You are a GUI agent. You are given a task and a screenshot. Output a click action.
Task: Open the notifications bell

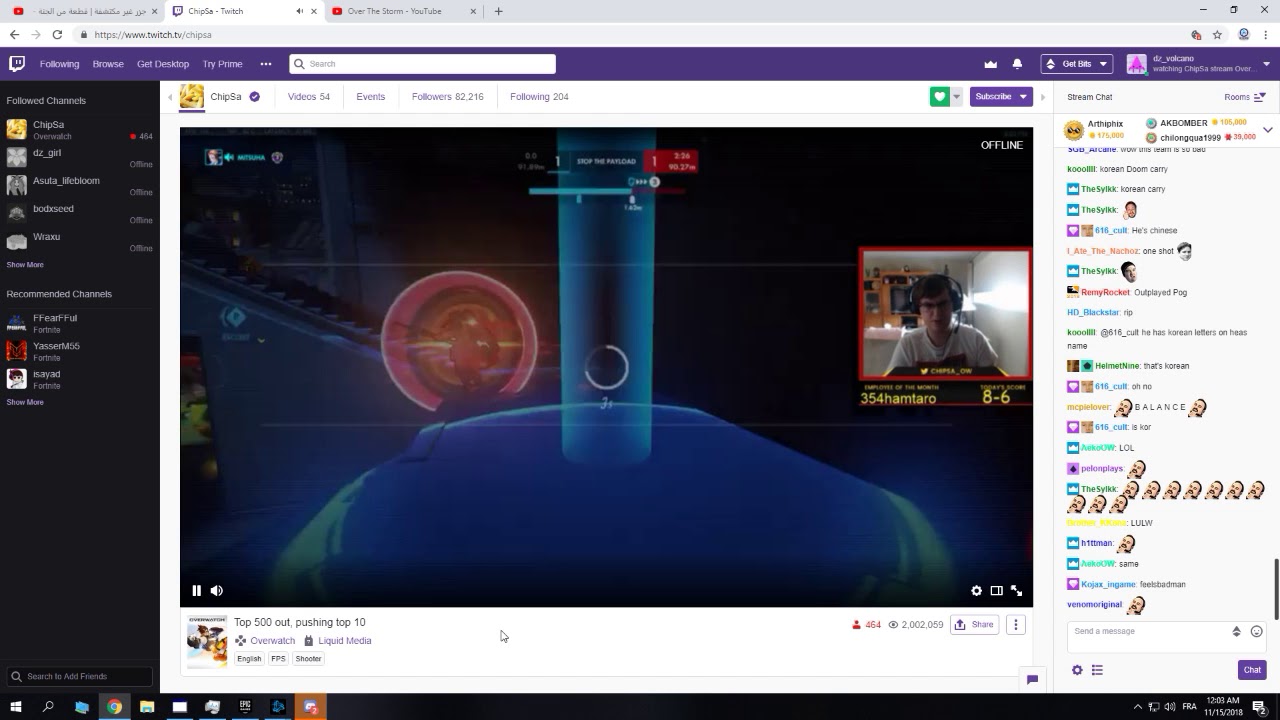[x=1017, y=64]
